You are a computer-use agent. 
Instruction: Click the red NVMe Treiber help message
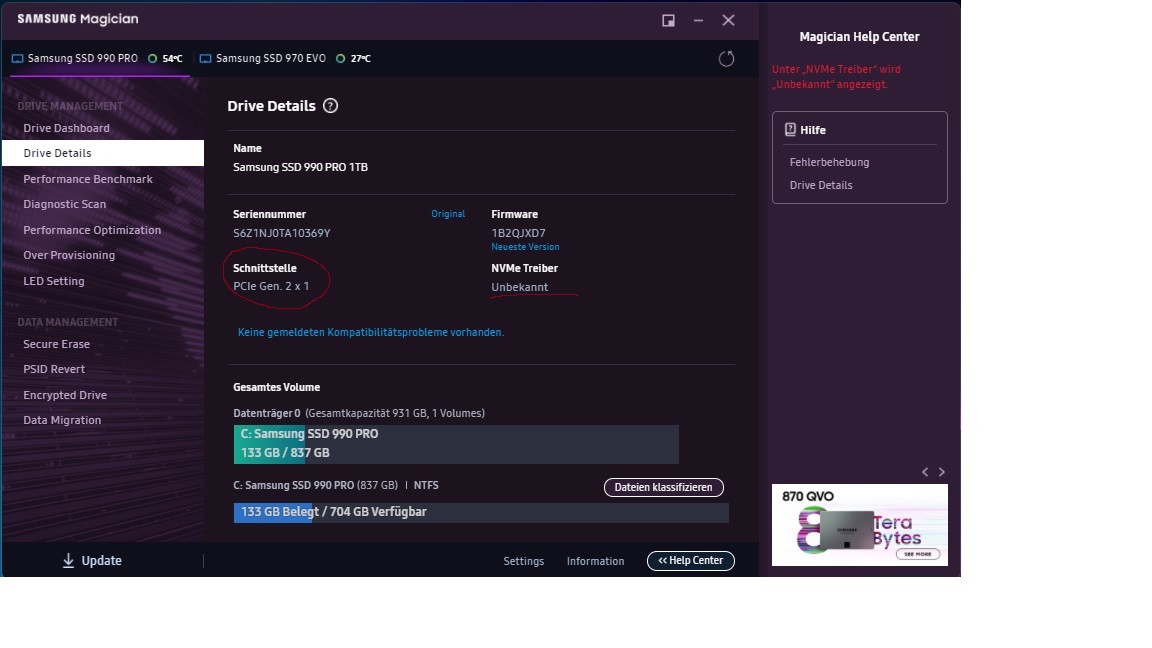coord(836,76)
